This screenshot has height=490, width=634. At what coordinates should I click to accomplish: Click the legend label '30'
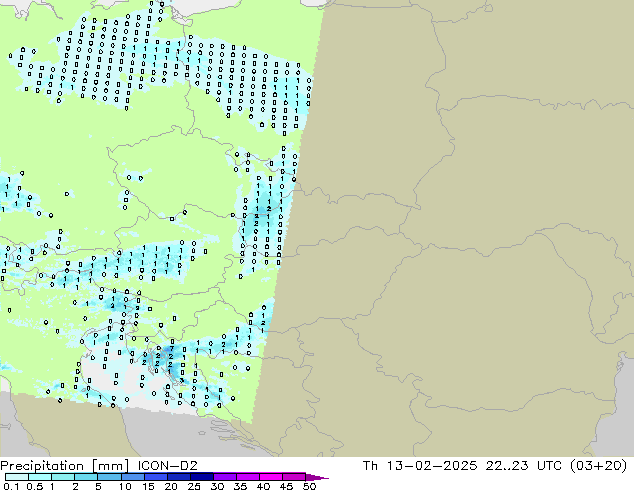[x=217, y=486]
